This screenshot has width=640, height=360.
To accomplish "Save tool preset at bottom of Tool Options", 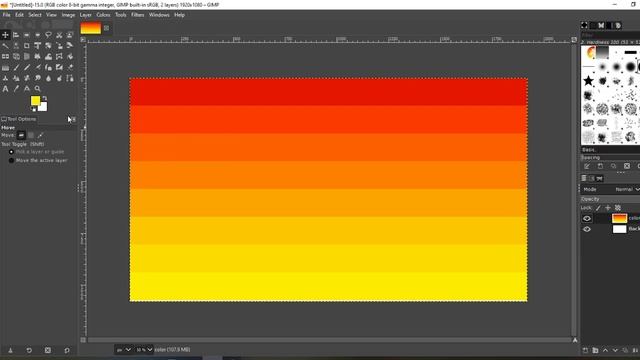I will tap(10, 350).
